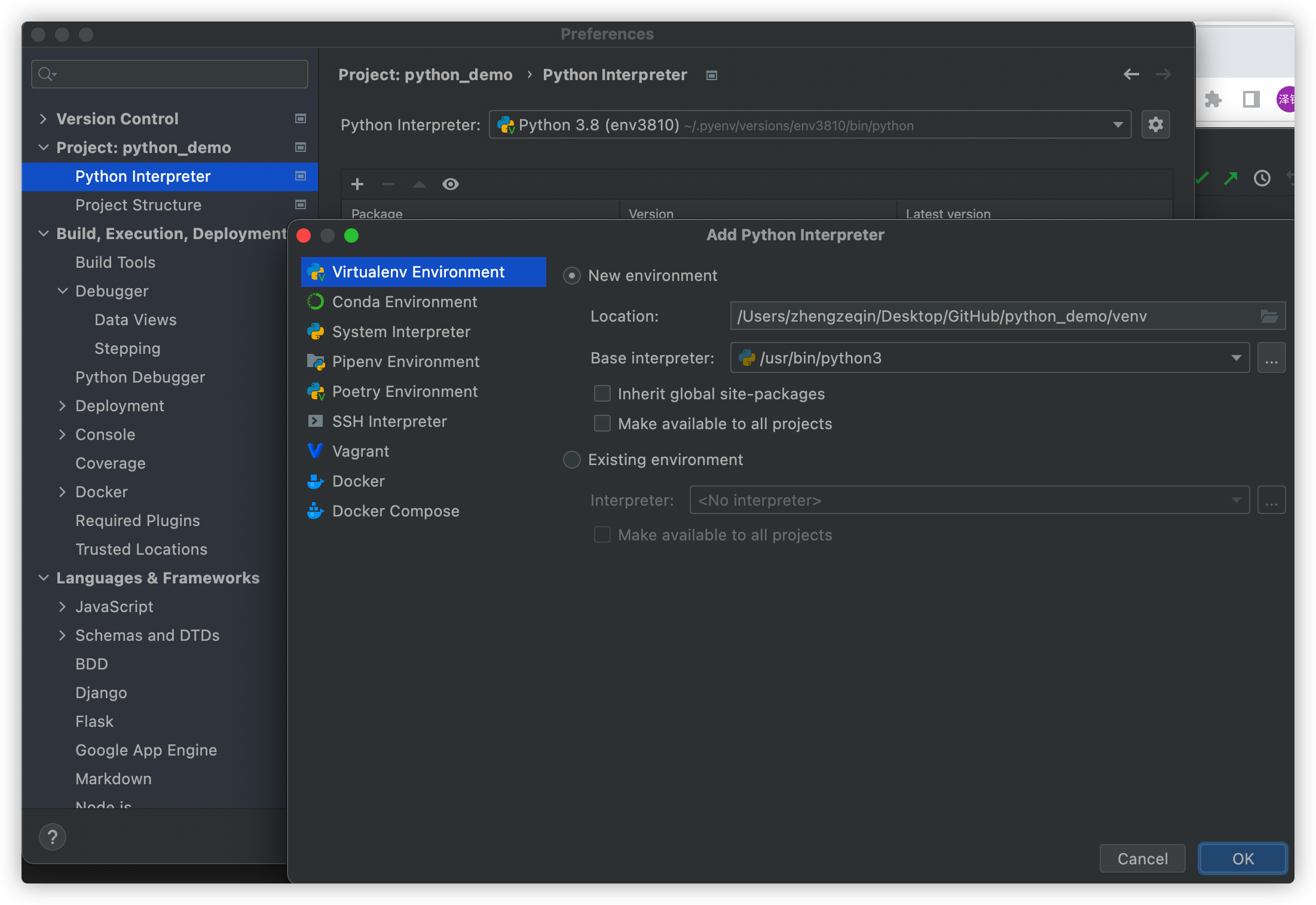Click Project: python_demo breadcrumb
The width and height of the screenshot is (1316, 905).
(425, 75)
